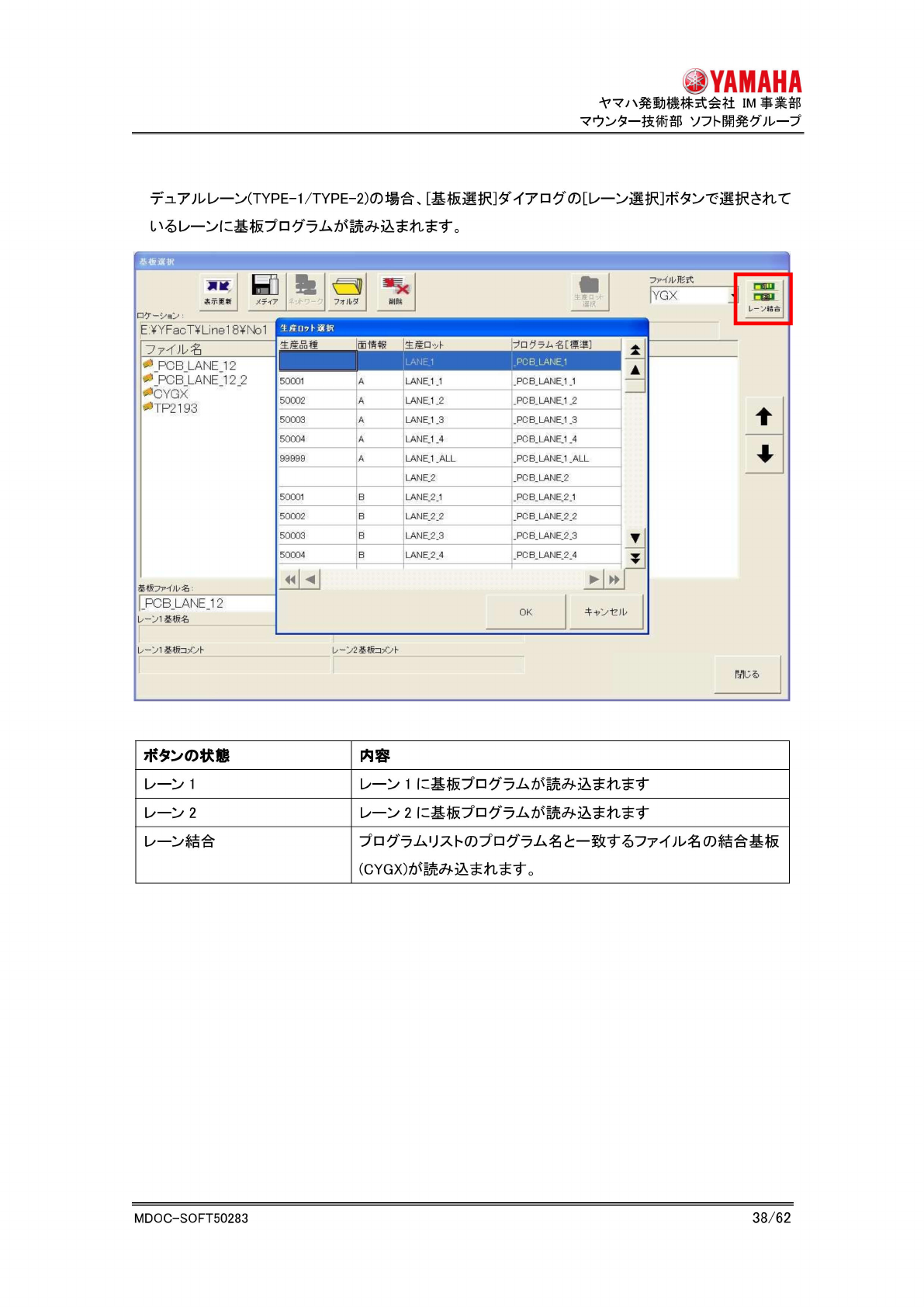Click the single right arrow button

tap(594, 579)
